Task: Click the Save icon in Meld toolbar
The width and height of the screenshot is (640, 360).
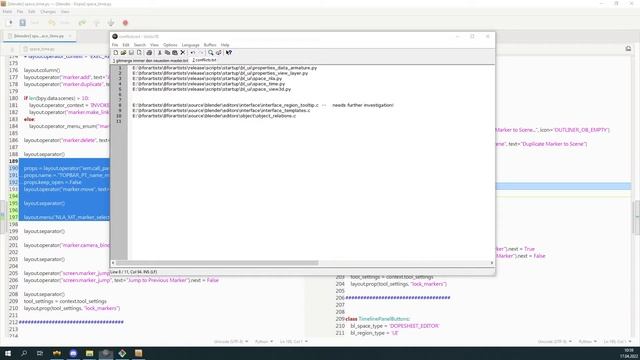Action: pyautogui.click(x=22, y=23)
